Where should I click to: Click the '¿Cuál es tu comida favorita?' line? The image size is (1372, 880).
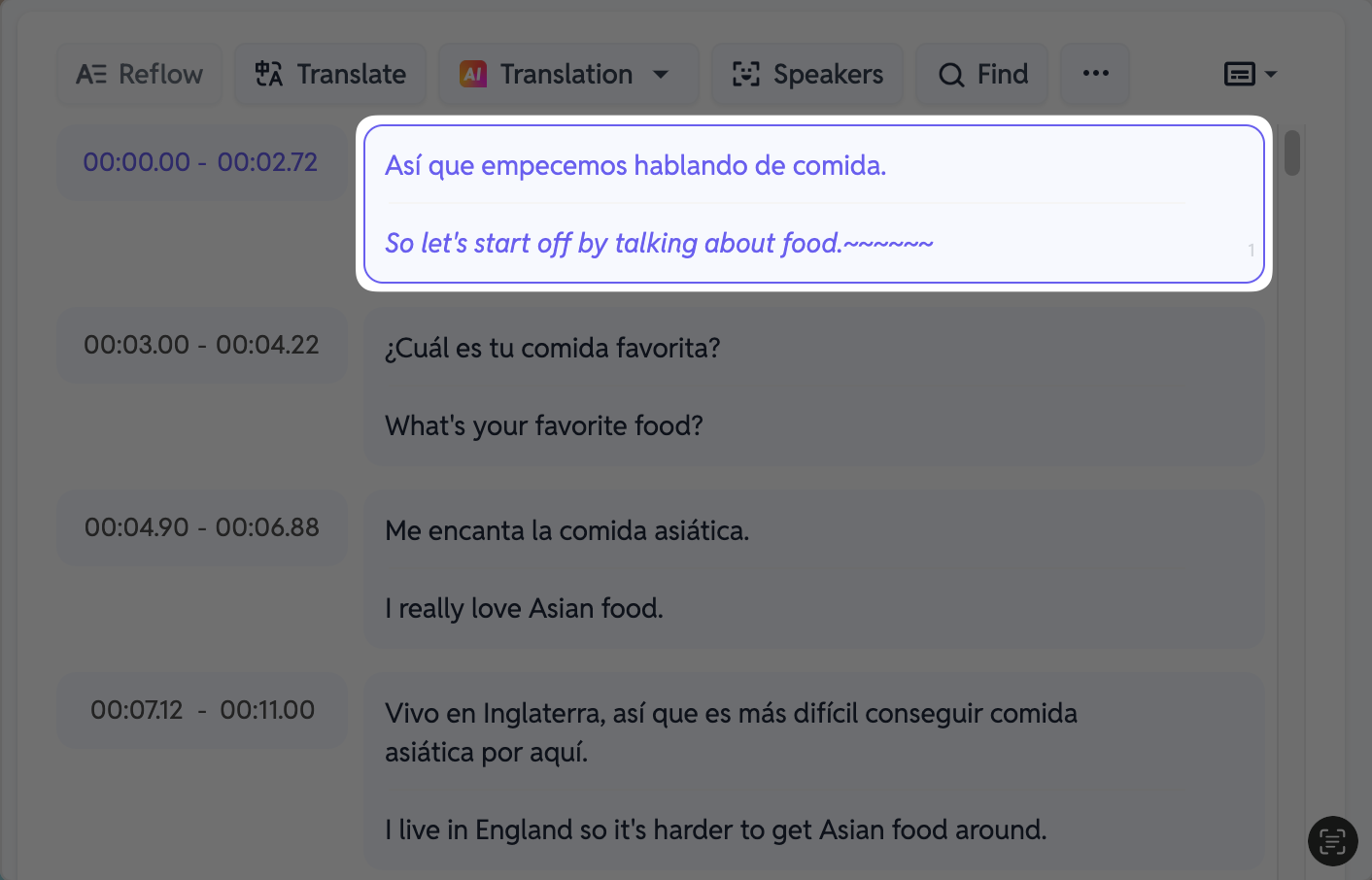click(552, 348)
